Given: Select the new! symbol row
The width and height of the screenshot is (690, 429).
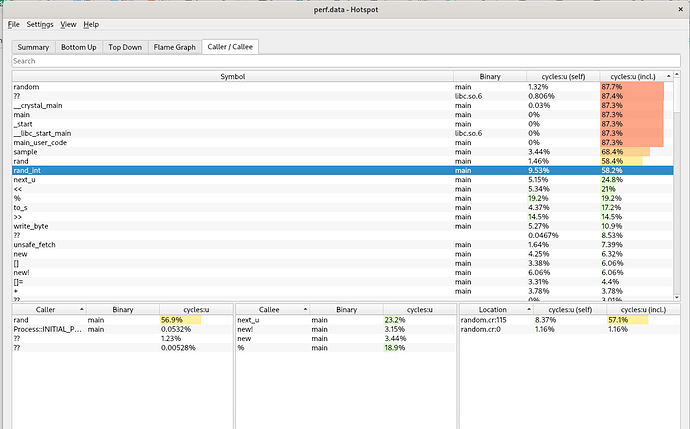Looking at the screenshot, I should [343, 272].
